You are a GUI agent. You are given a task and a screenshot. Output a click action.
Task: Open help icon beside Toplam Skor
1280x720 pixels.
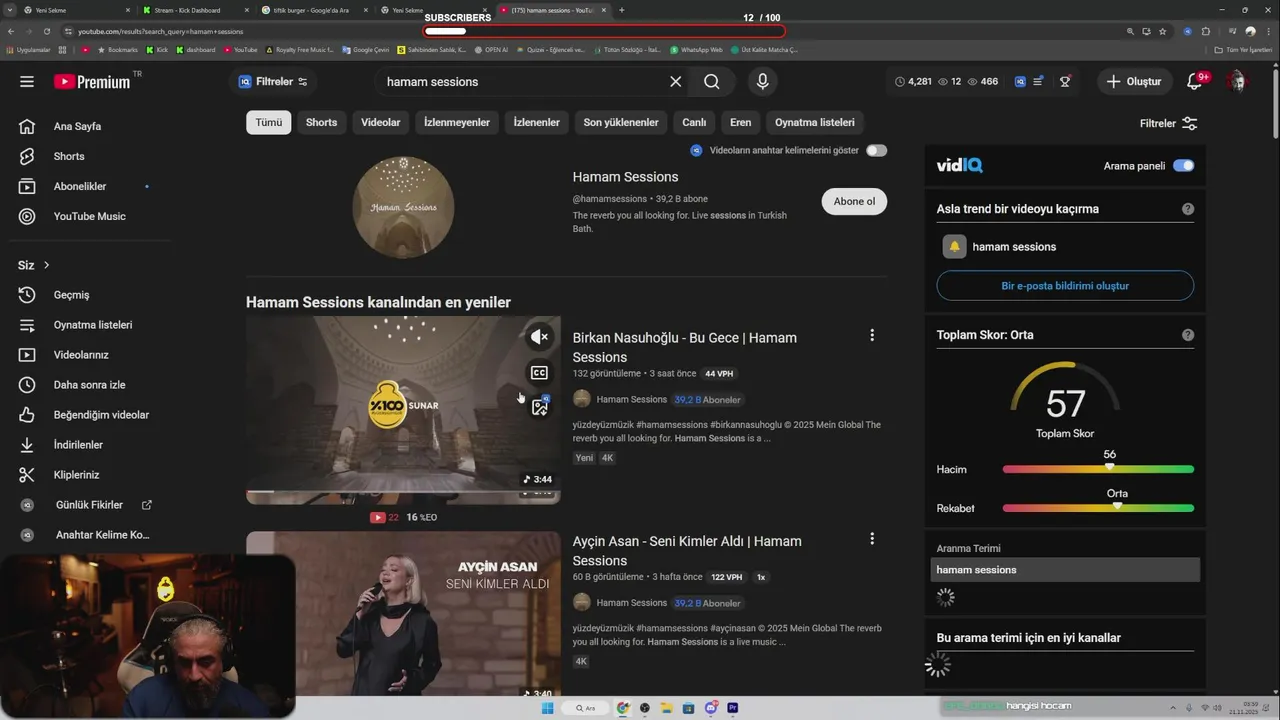point(1188,335)
